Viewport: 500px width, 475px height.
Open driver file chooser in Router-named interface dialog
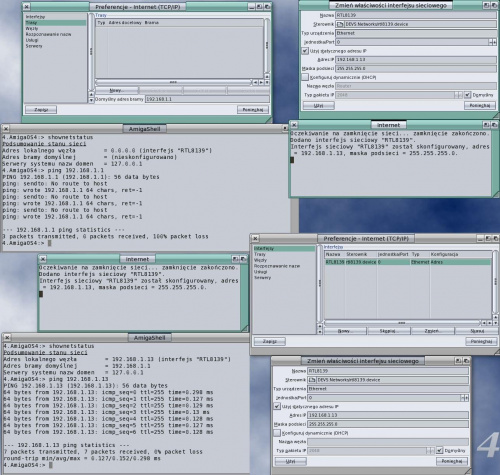(x=340, y=24)
